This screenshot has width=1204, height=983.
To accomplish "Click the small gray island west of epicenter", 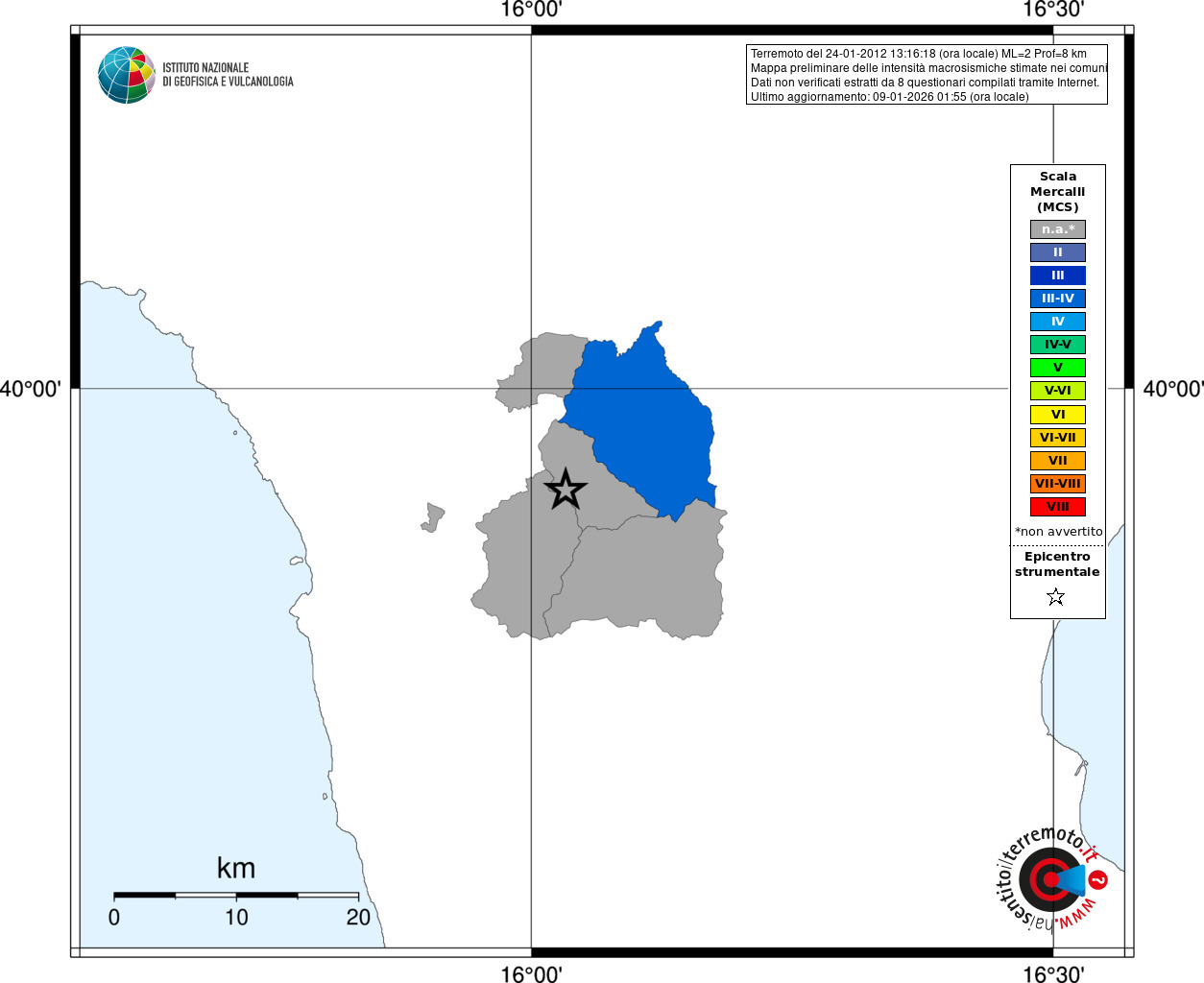I will pos(433,517).
